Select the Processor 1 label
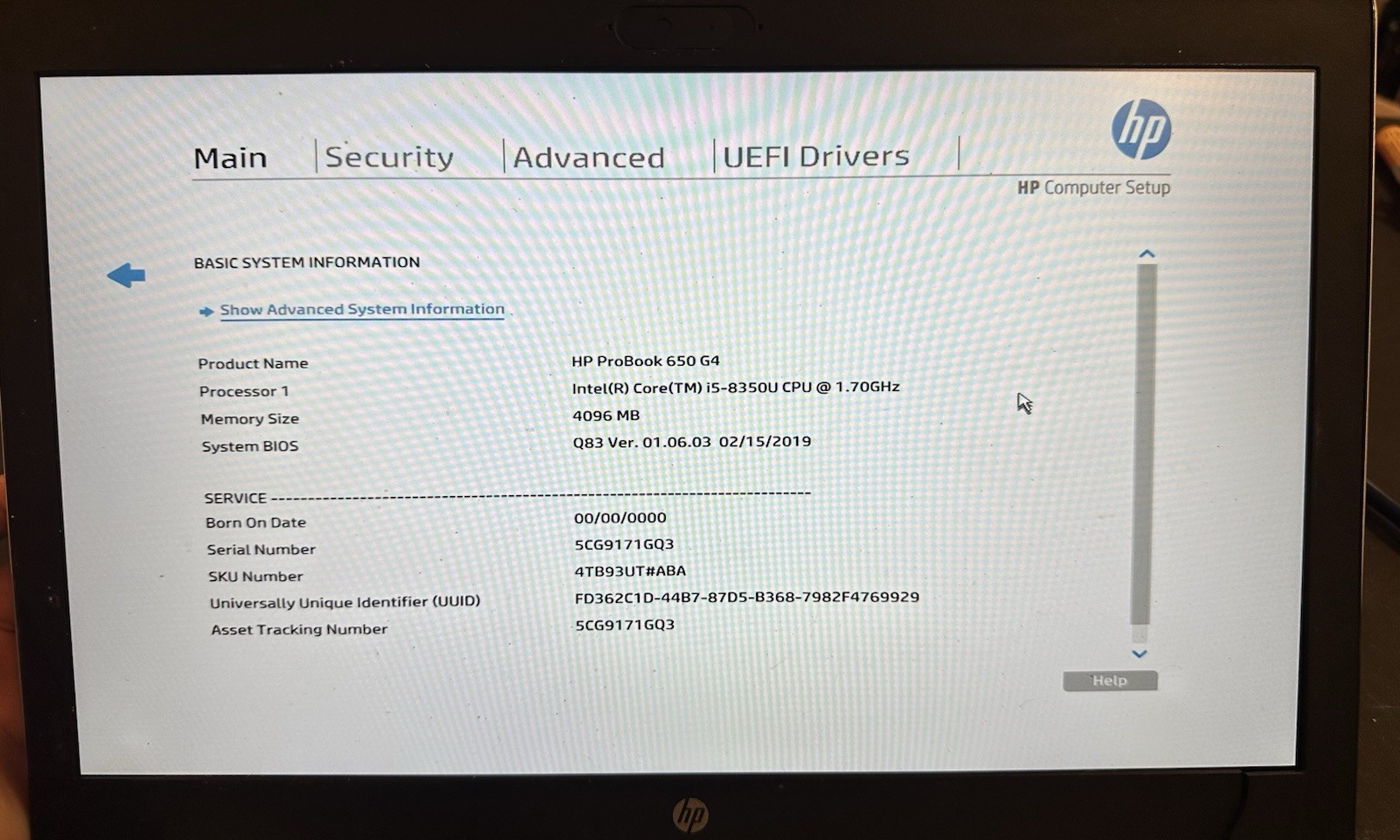This screenshot has width=1400, height=840. click(244, 391)
